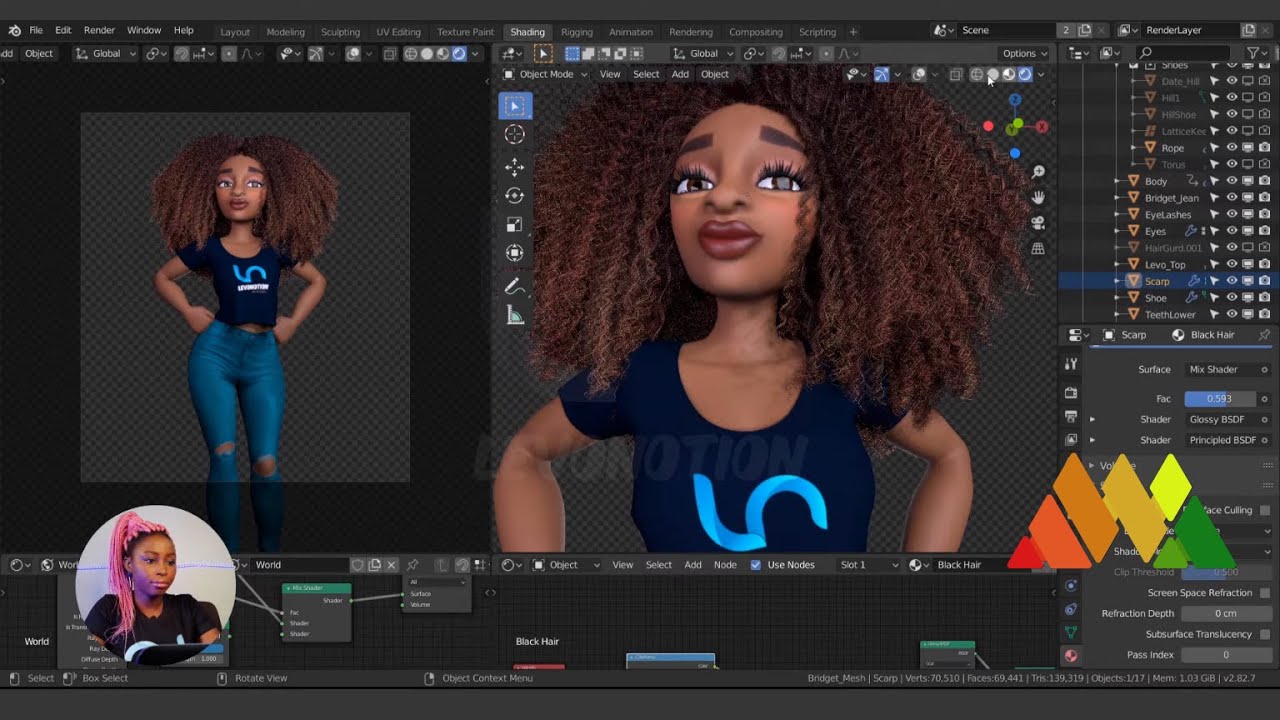Open the Tool properties tab
The width and height of the screenshot is (1280, 720).
coord(1071,364)
